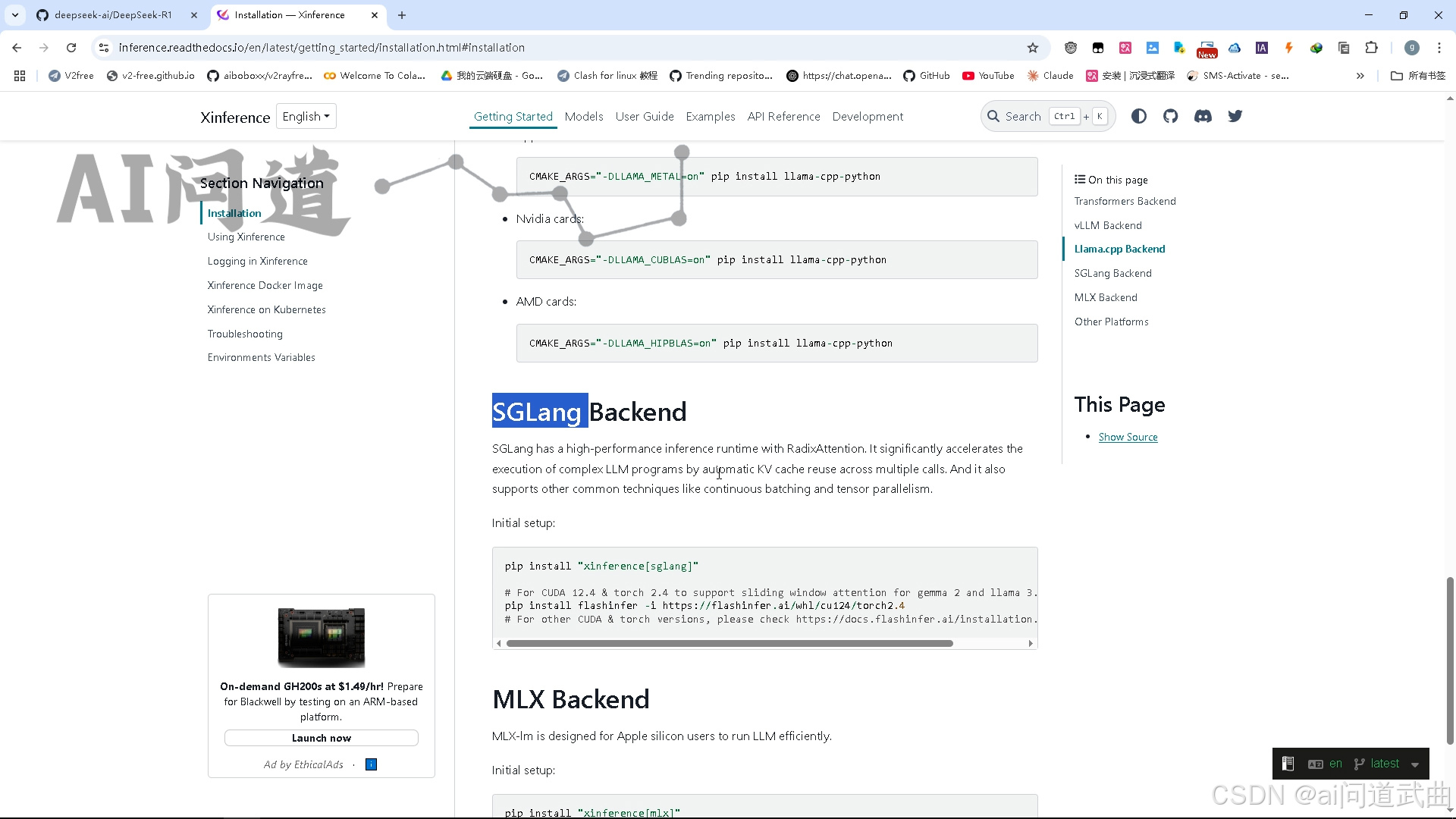Viewport: 1456px width, 819px height.
Task: Expand the hidden bookmarks chevron
Action: (x=1360, y=75)
